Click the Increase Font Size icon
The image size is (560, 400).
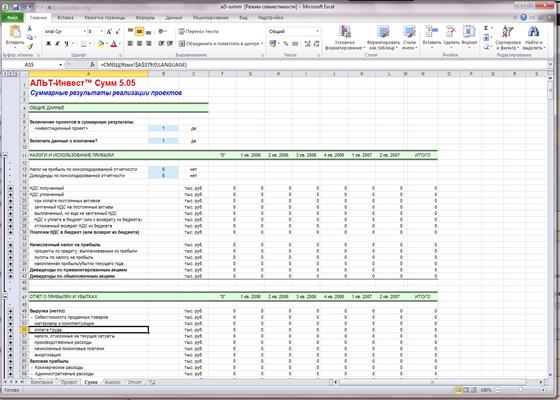[x=109, y=31]
